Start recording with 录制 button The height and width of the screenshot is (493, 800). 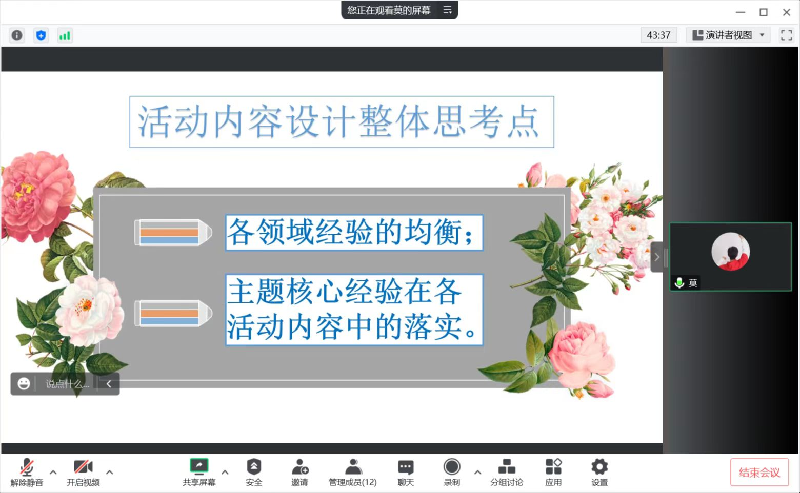452,471
